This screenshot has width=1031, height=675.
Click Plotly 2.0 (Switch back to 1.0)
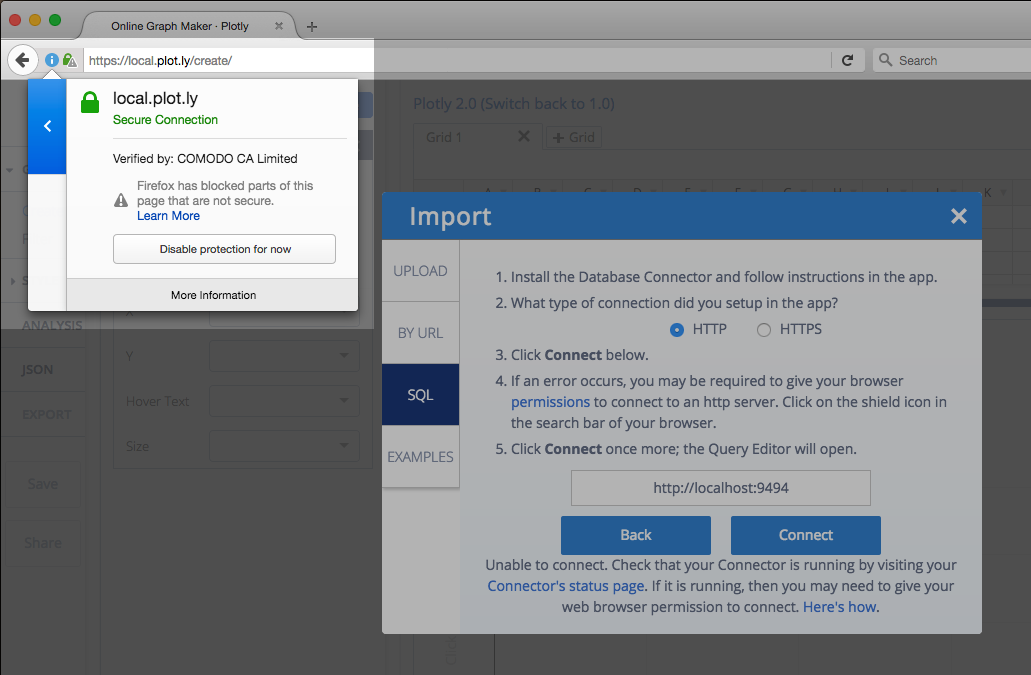[x=514, y=104]
